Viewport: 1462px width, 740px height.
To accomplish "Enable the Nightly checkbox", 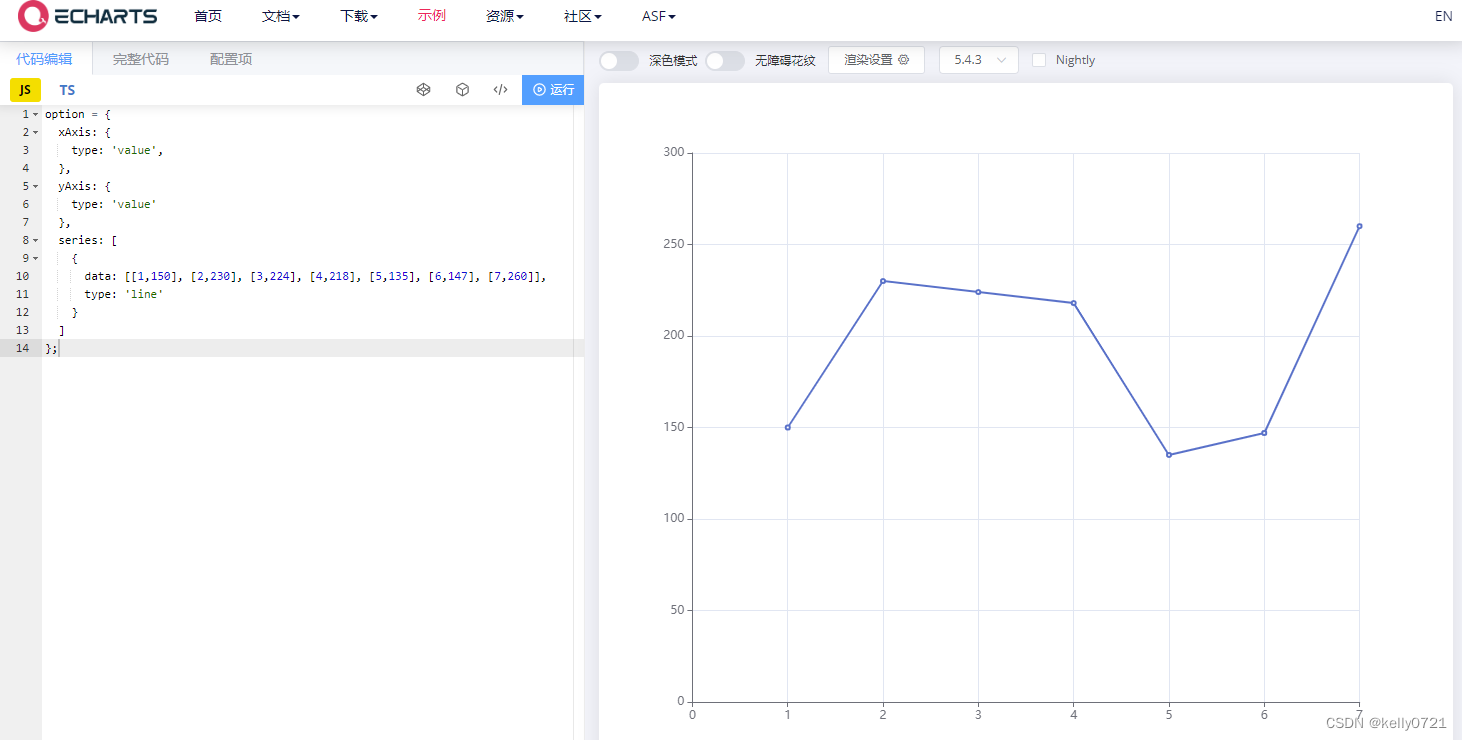I will (1039, 60).
